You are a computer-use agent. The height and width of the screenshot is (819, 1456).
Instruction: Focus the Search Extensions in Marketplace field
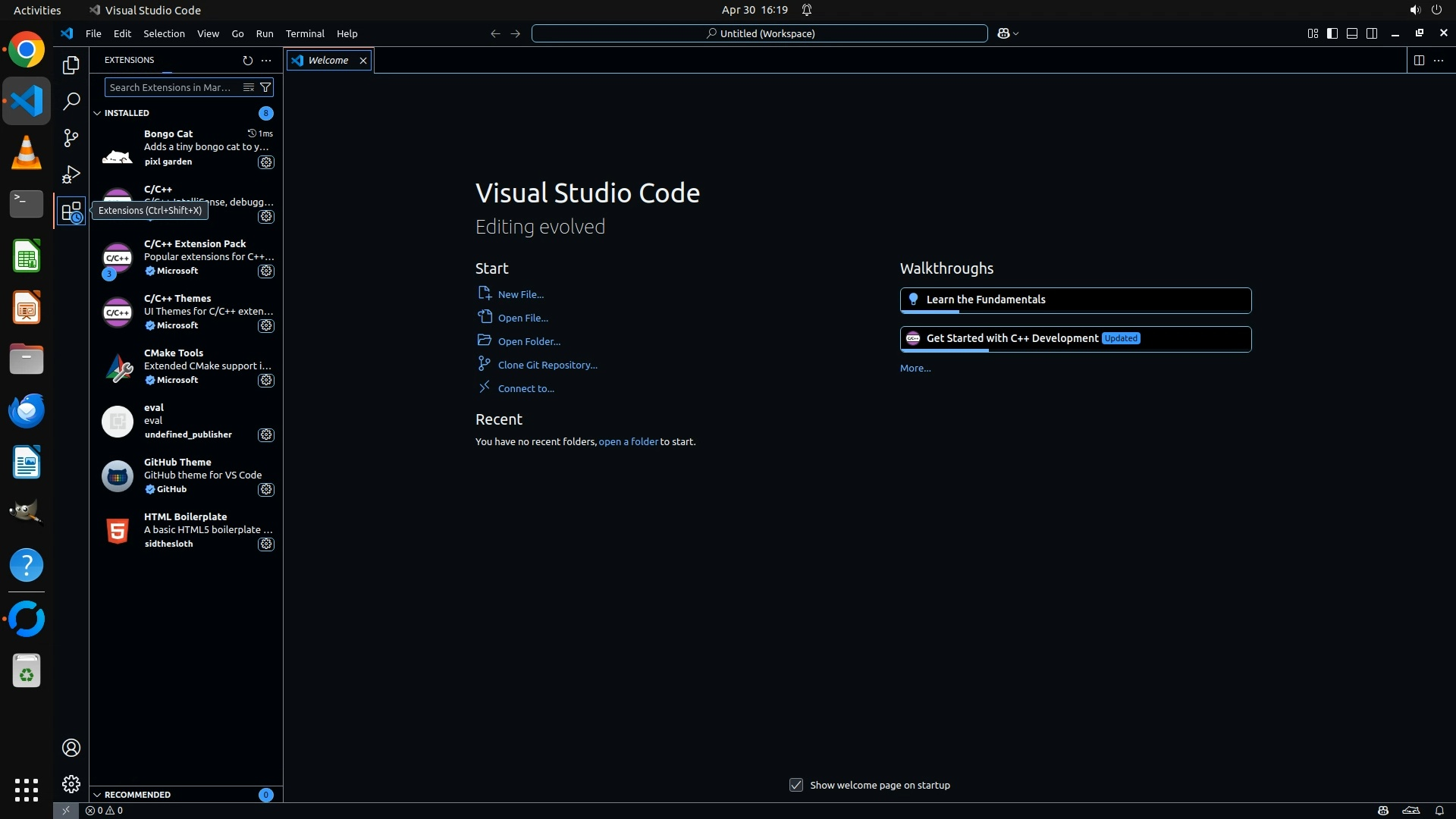(x=171, y=87)
